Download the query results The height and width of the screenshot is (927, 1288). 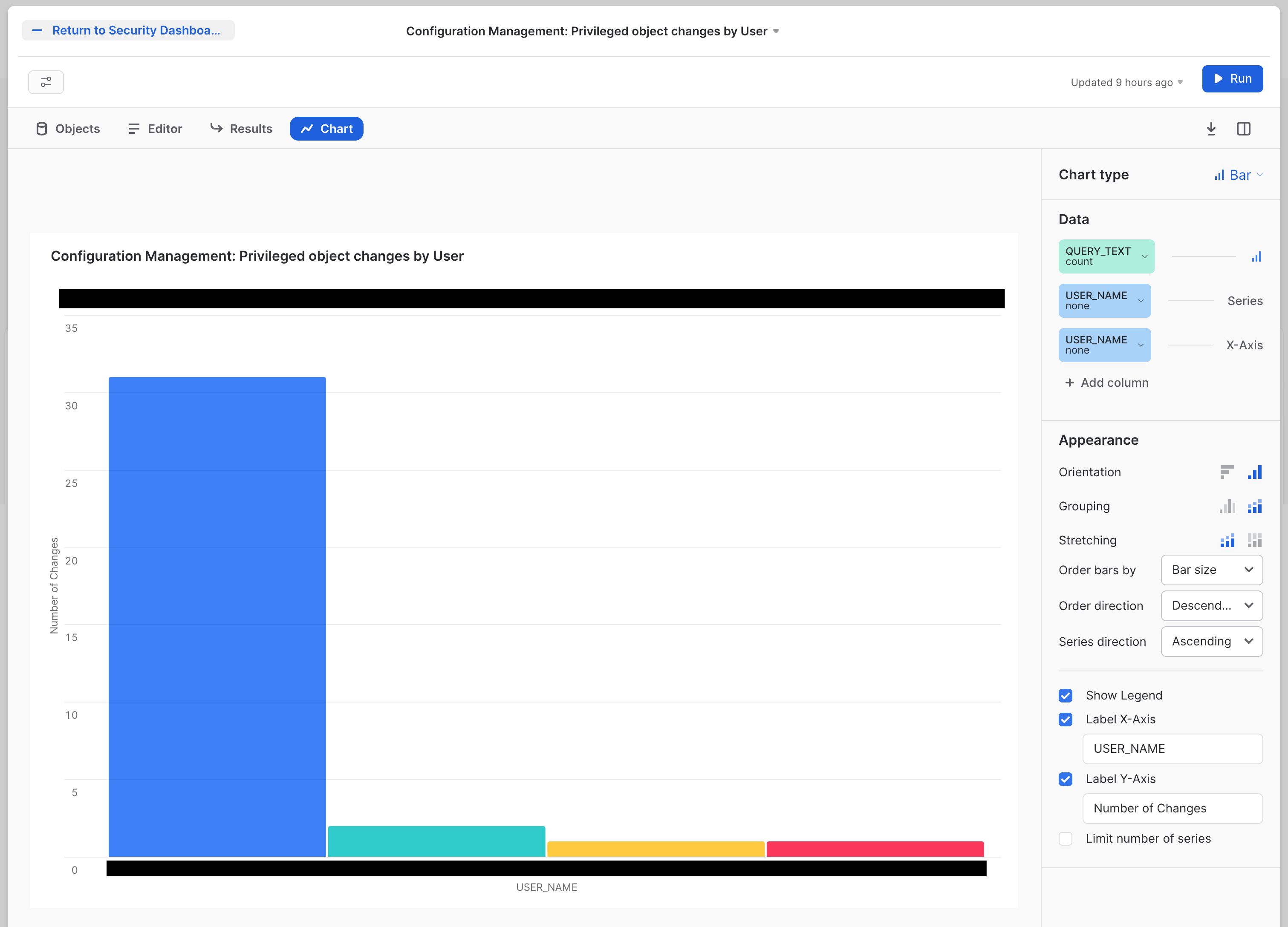click(1211, 128)
